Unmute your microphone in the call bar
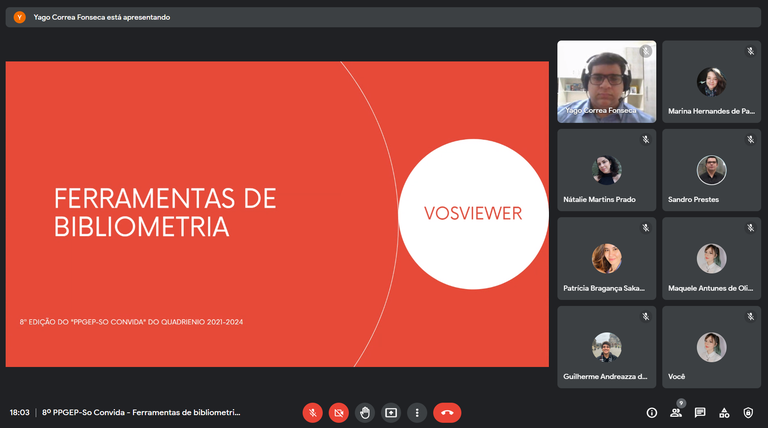The height and width of the screenshot is (428, 768). click(312, 413)
